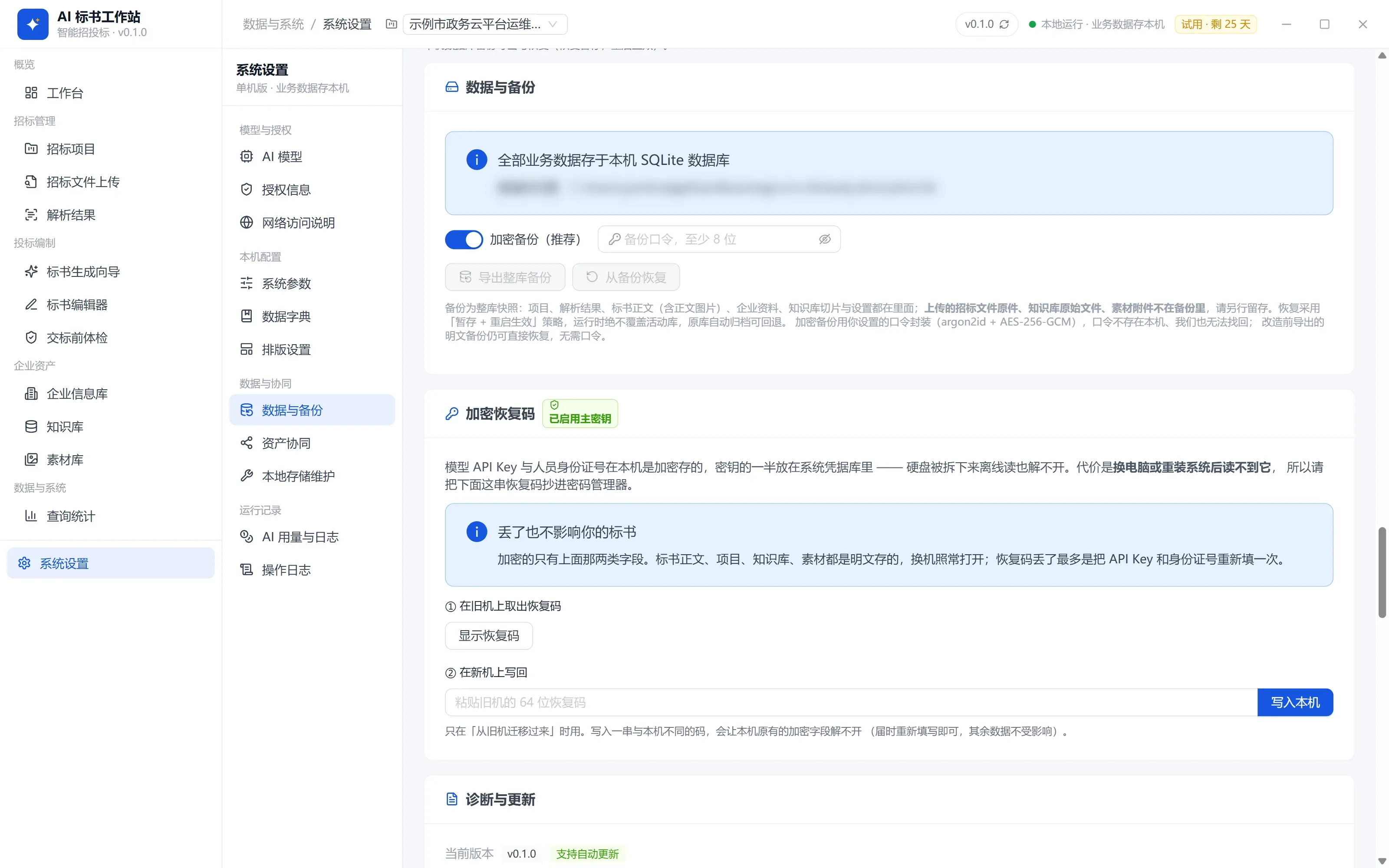
Task: Click the vertical scrollbar thumb
Action: tap(1382, 572)
